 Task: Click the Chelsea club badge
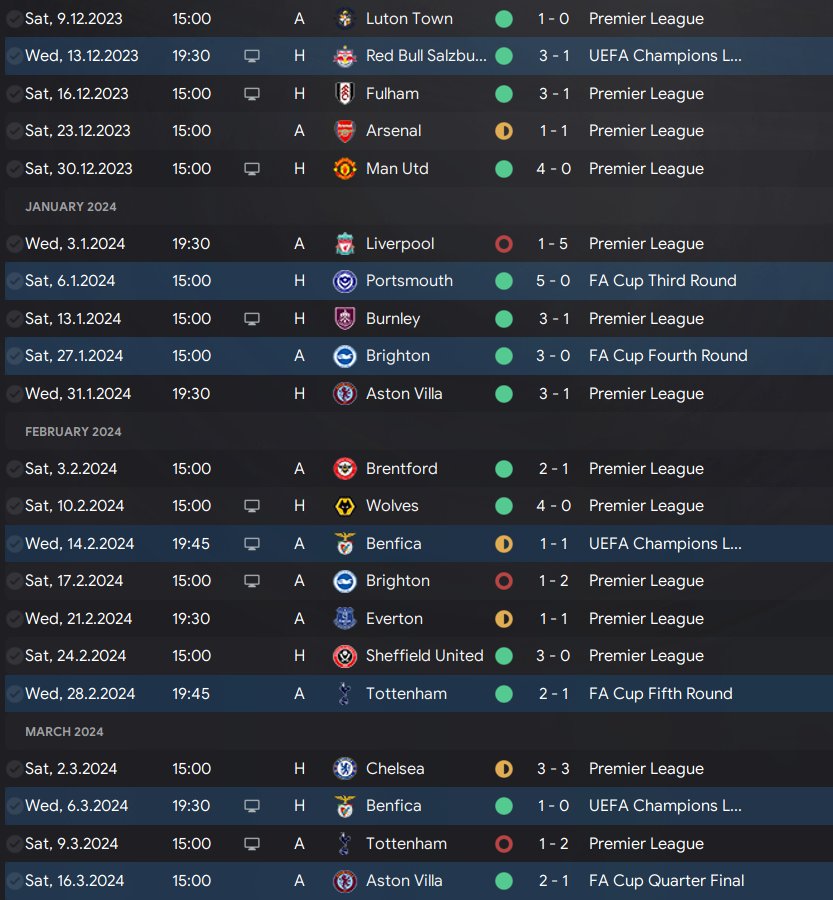pyautogui.click(x=344, y=769)
